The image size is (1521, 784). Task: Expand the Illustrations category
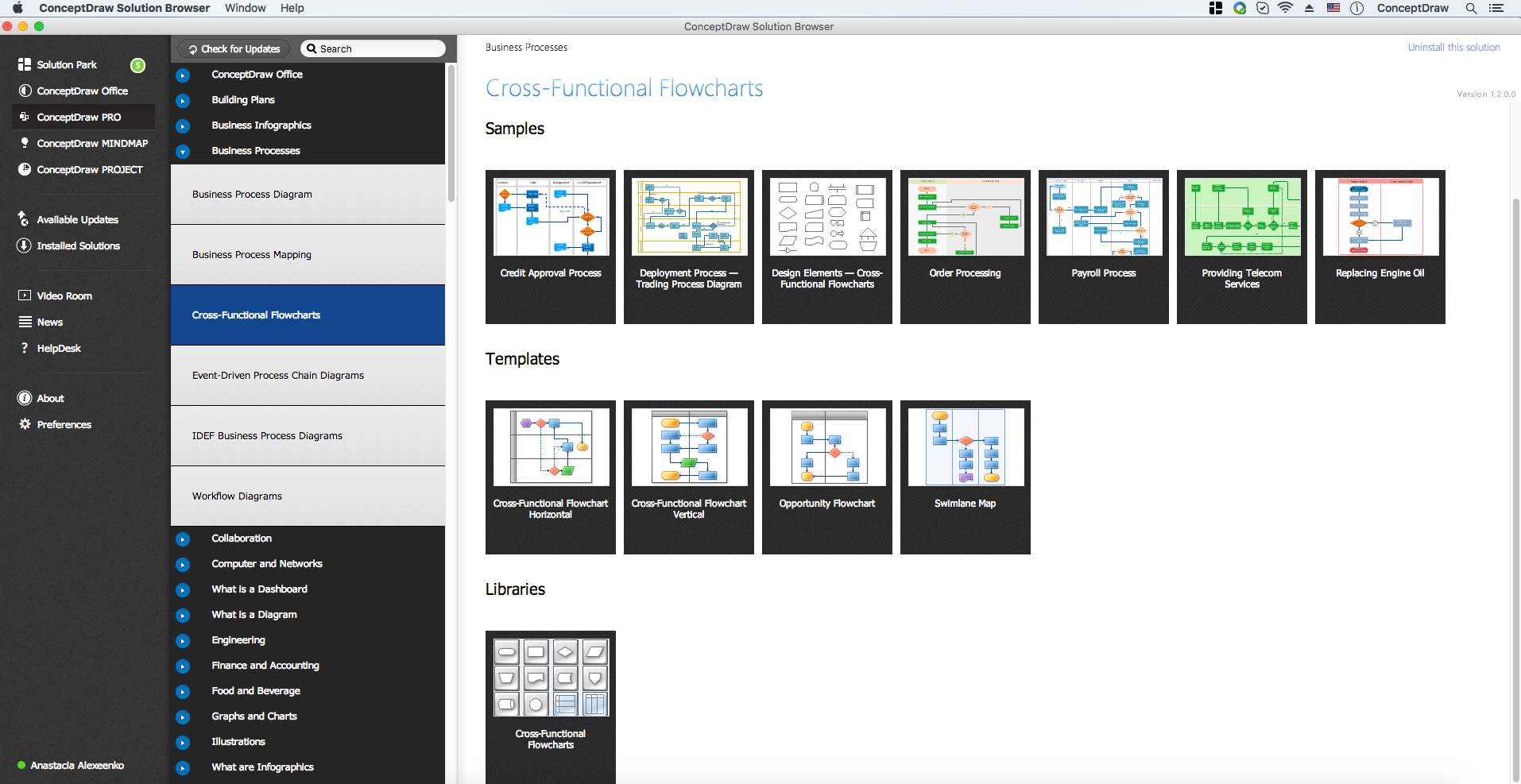pyautogui.click(x=183, y=742)
